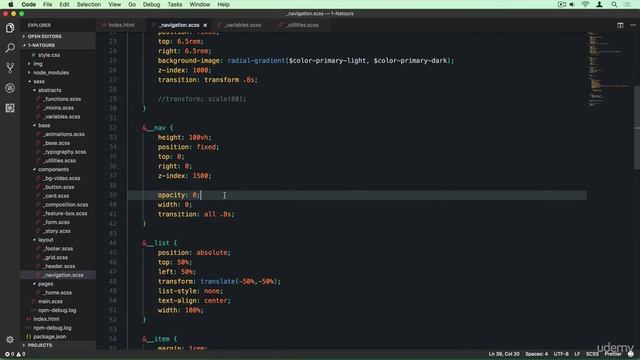Open _button.scss in the explorer

tap(58, 187)
